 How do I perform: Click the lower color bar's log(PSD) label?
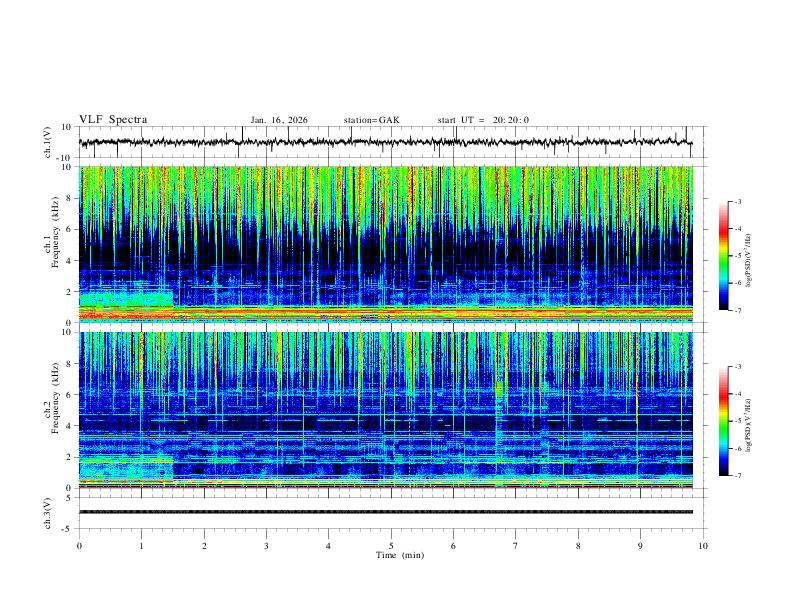coord(748,426)
